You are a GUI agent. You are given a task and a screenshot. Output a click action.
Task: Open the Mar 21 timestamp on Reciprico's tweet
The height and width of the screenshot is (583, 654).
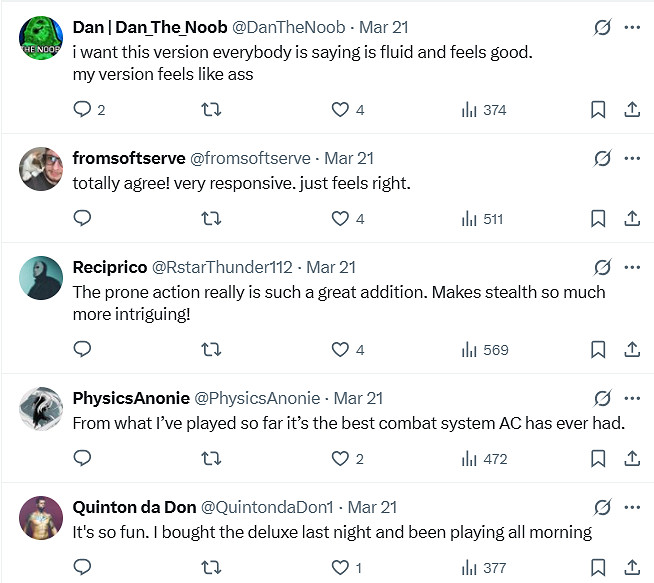pyautogui.click(x=332, y=267)
